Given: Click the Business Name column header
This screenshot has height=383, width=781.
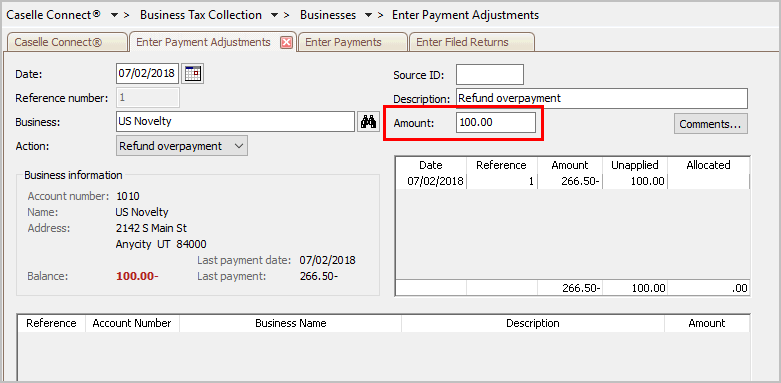Looking at the screenshot, I should click(x=290, y=323).
